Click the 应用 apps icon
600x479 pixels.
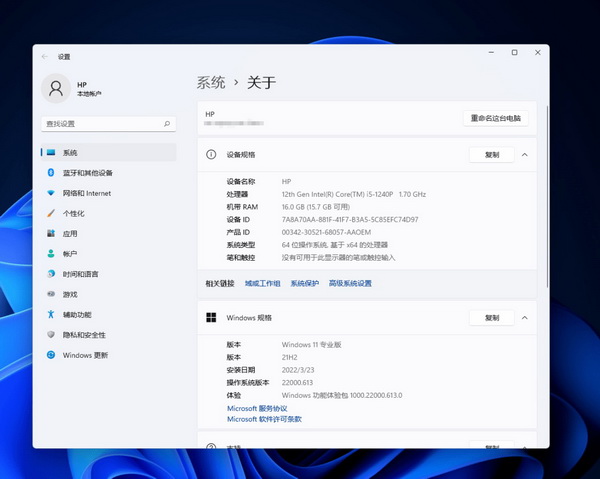pyautogui.click(x=51, y=233)
